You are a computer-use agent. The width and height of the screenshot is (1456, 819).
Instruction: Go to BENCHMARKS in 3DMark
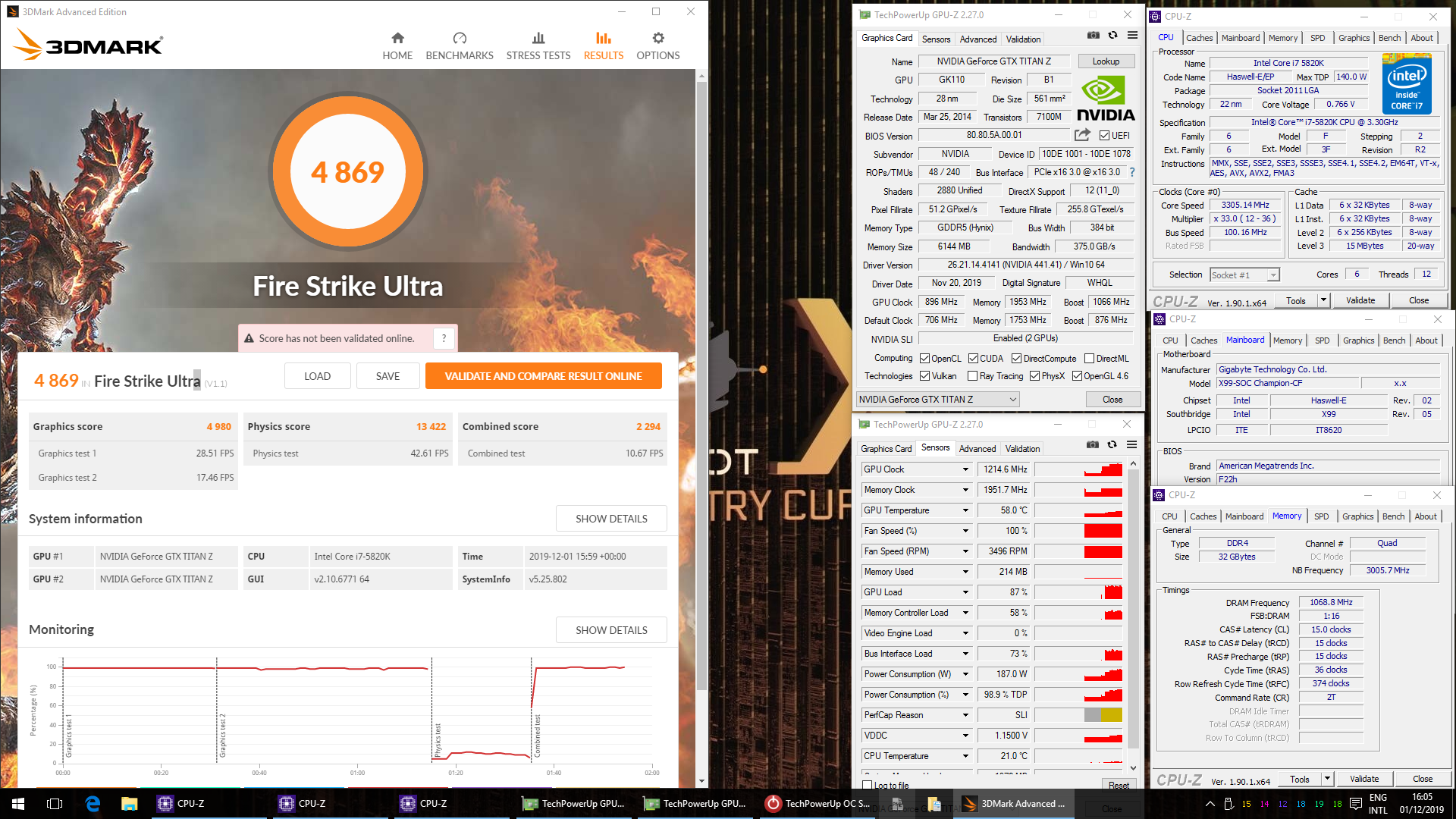point(460,46)
